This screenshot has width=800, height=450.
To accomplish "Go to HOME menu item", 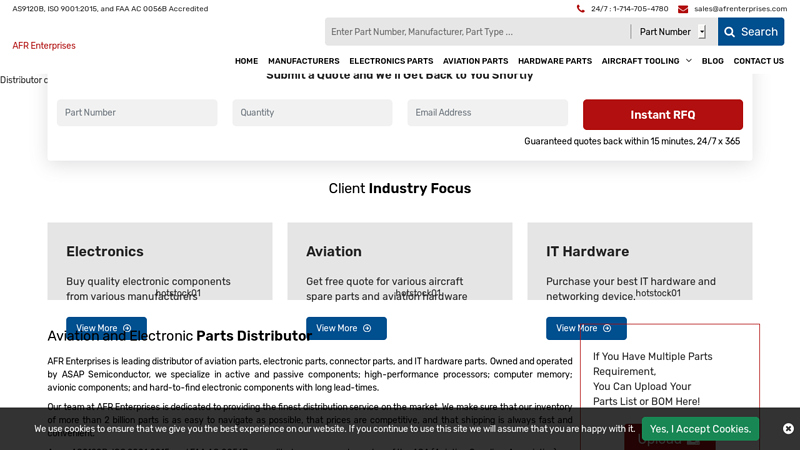I will click(x=246, y=61).
